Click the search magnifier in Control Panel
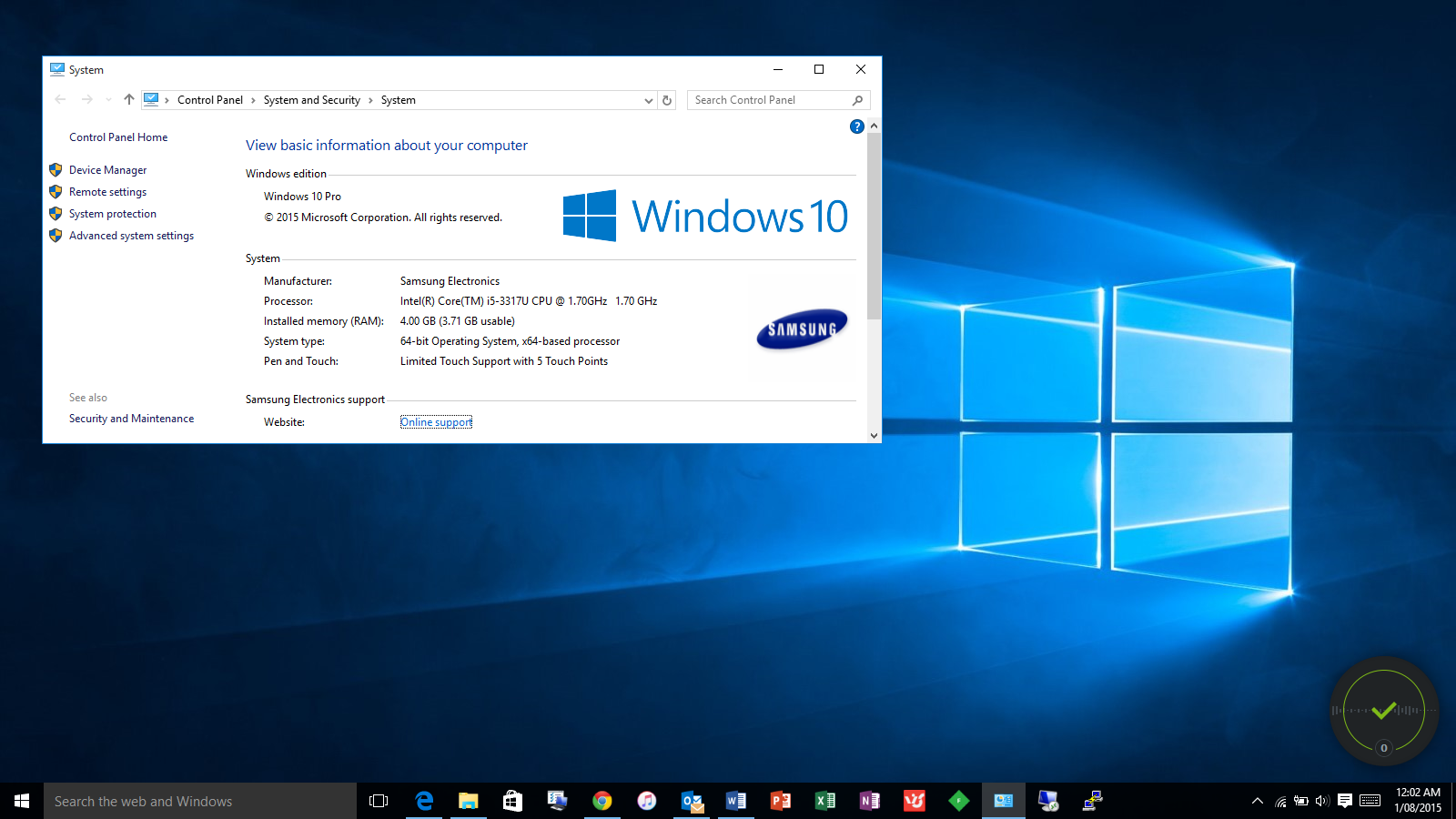Viewport: 1456px width, 819px height. [857, 100]
